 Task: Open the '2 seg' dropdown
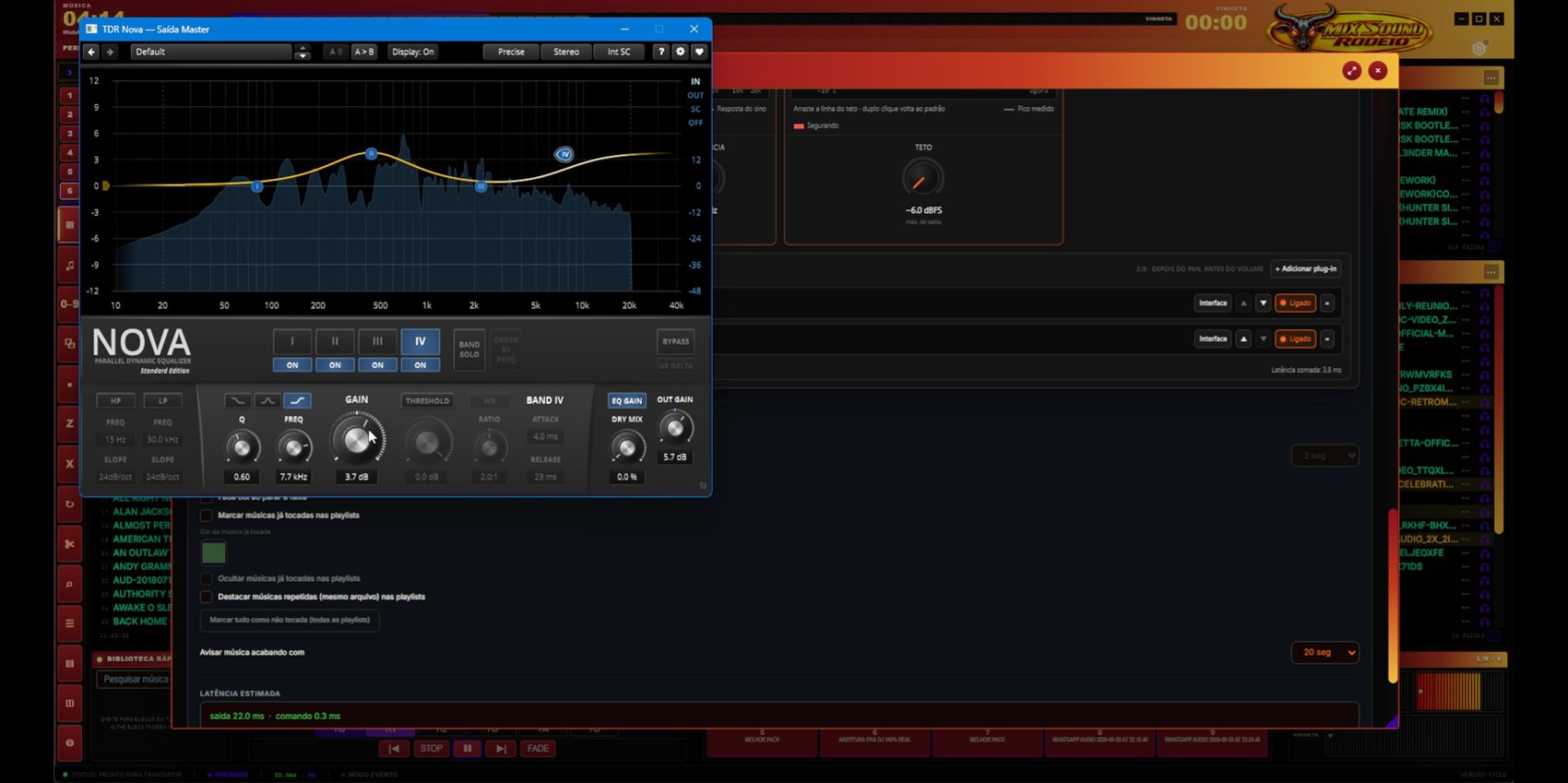coord(1324,456)
